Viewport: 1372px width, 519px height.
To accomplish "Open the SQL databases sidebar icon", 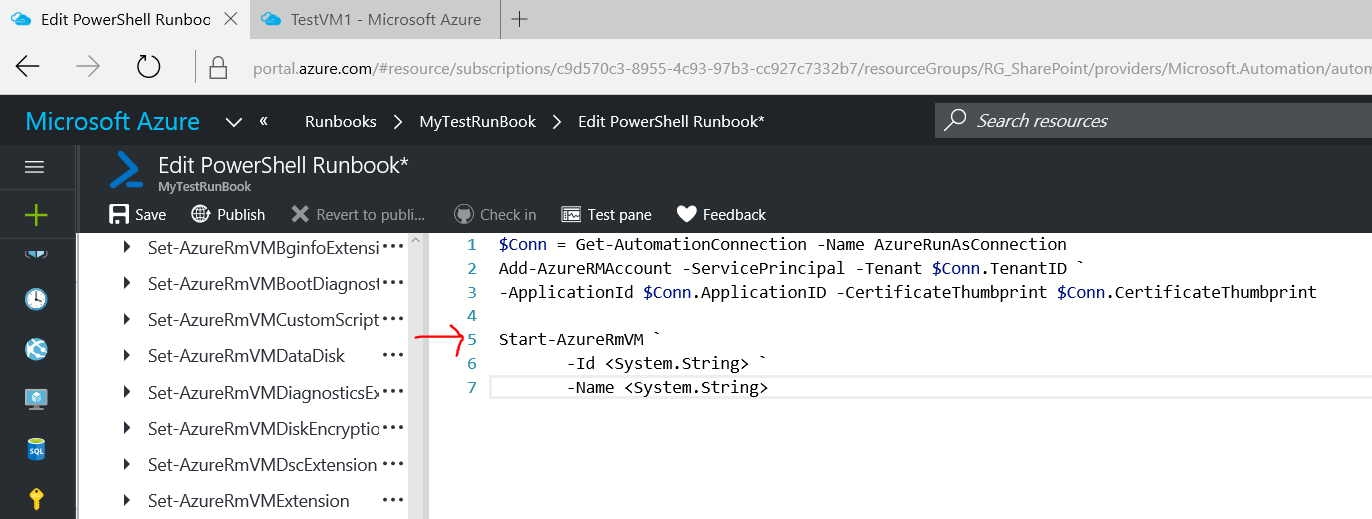I will [x=36, y=449].
